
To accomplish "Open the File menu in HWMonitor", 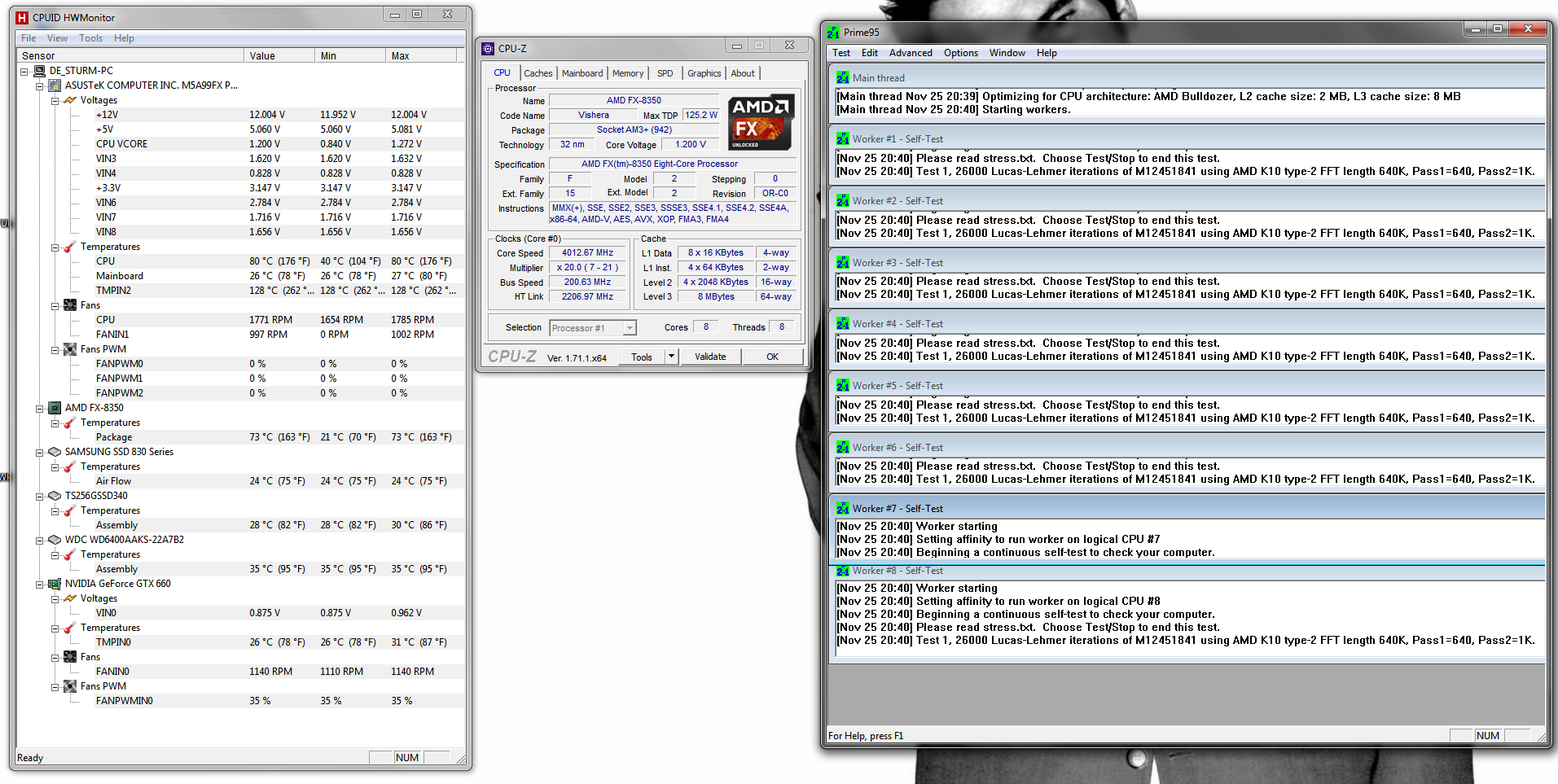I will pyautogui.click(x=29, y=38).
